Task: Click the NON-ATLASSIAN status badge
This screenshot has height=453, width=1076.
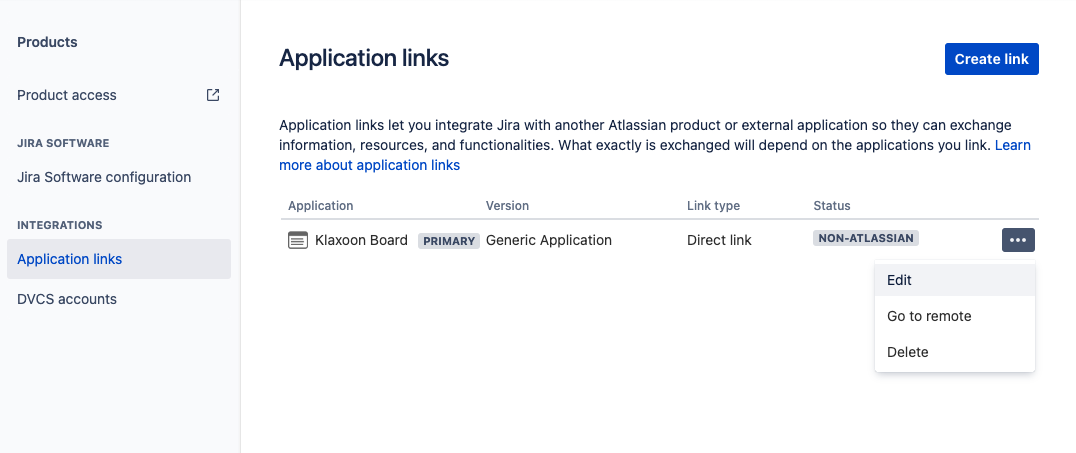Action: (866, 238)
